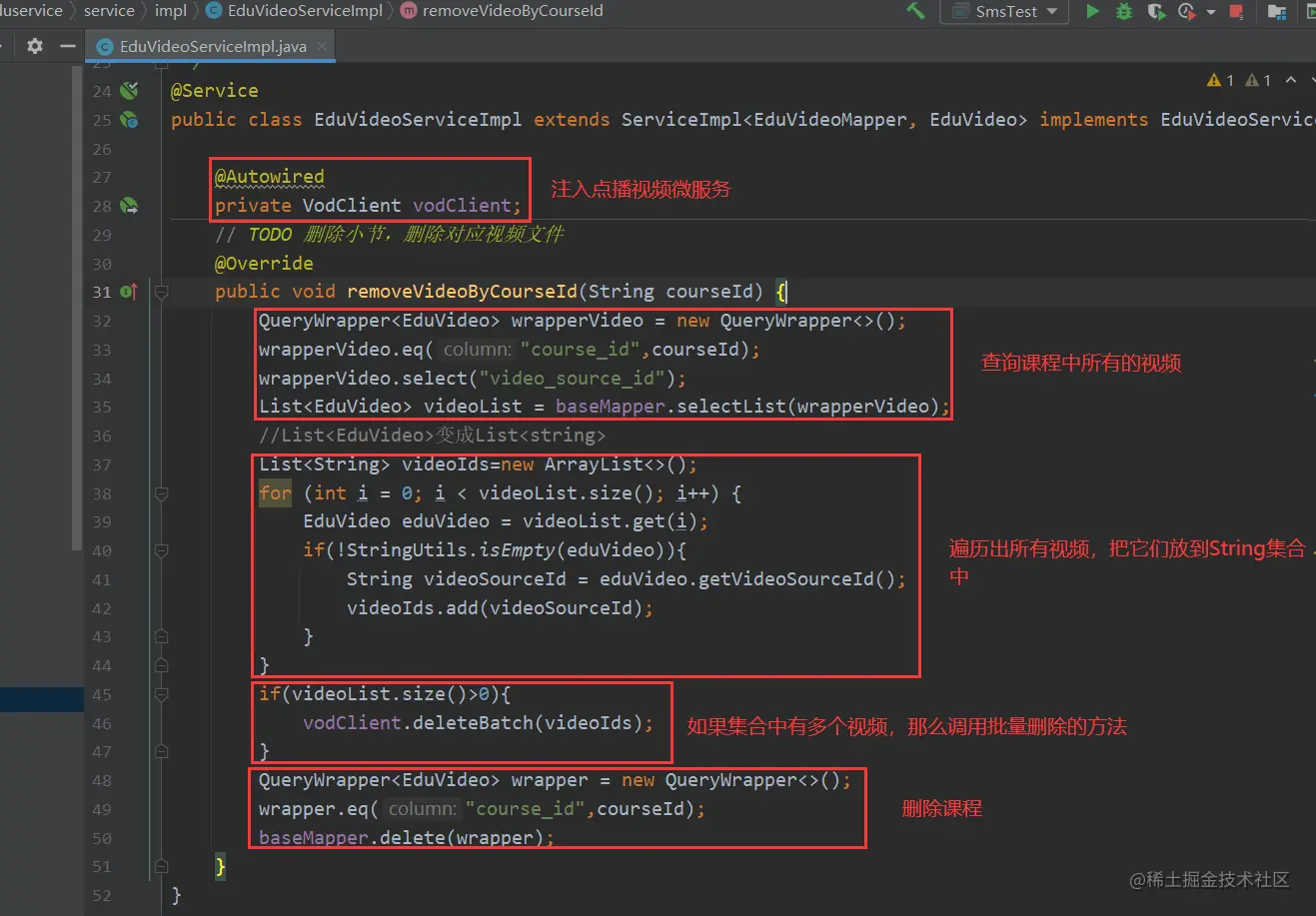Run SmsTest with the green play button
1316x916 pixels.
coord(1092,11)
